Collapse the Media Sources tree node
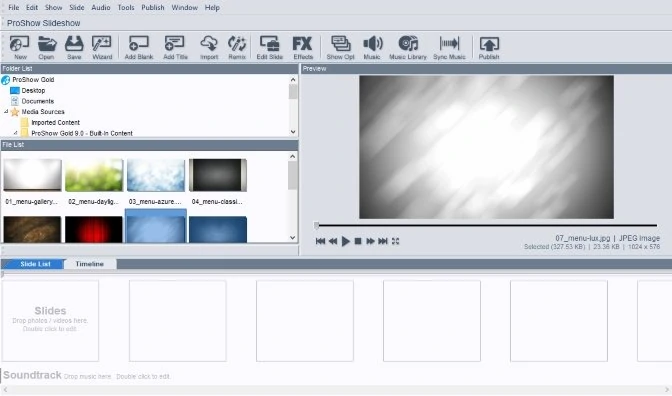 [x=6, y=111]
